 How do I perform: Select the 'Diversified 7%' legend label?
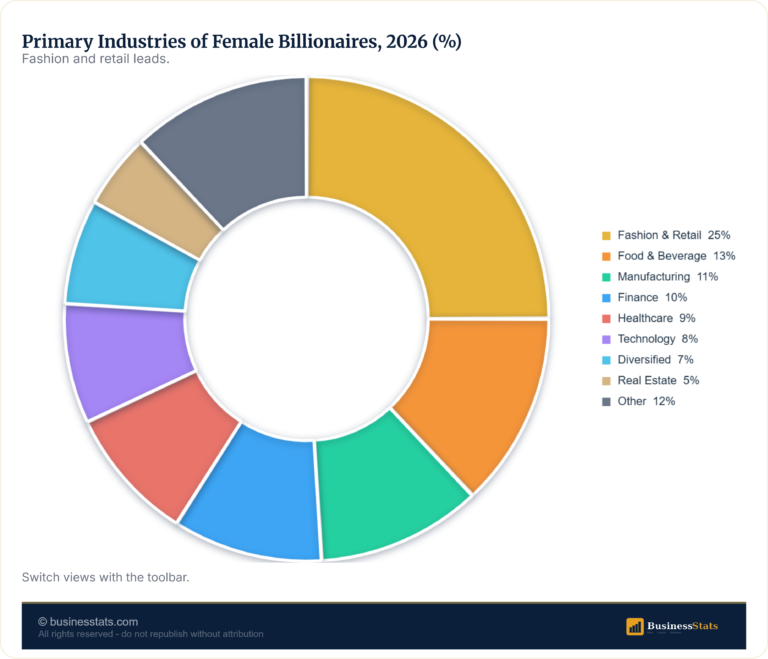655,360
